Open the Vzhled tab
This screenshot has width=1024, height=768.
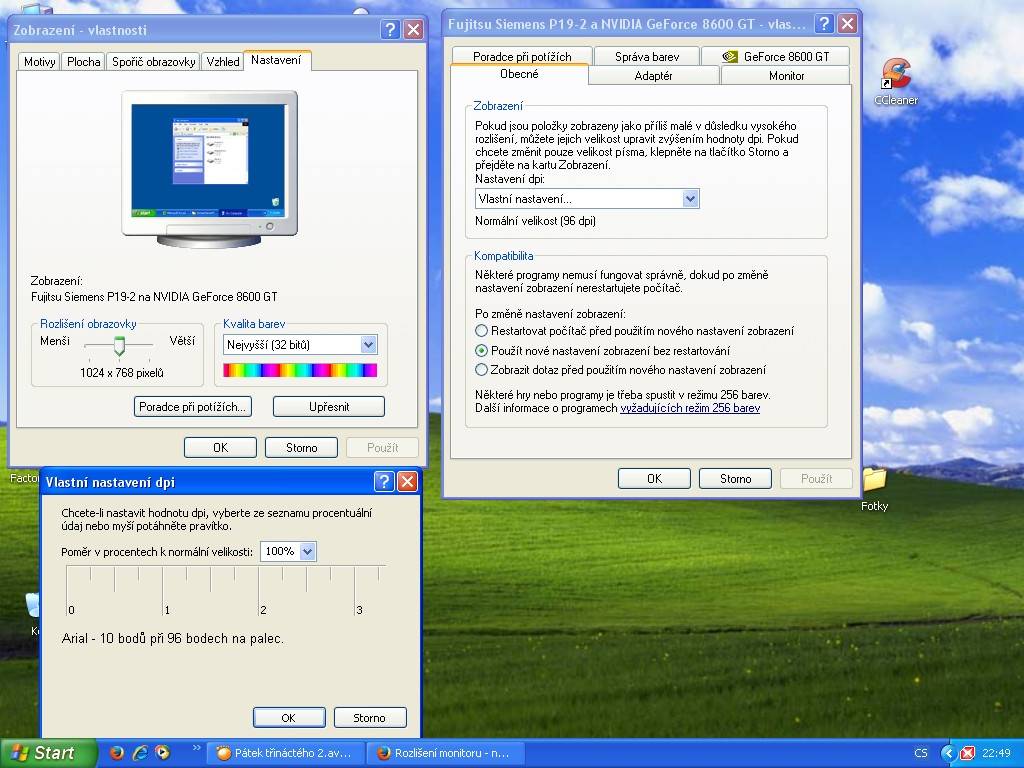pyautogui.click(x=223, y=61)
